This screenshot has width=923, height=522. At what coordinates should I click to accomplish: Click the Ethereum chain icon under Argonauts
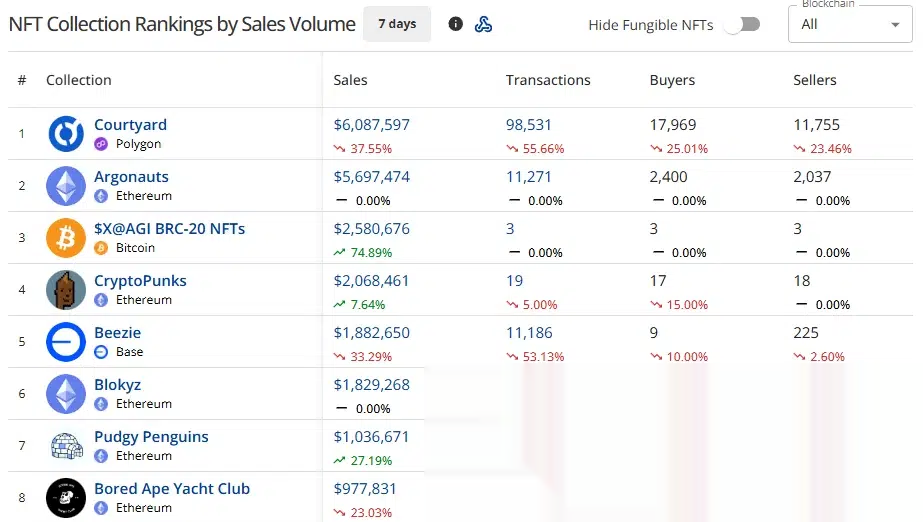[x=101, y=196]
